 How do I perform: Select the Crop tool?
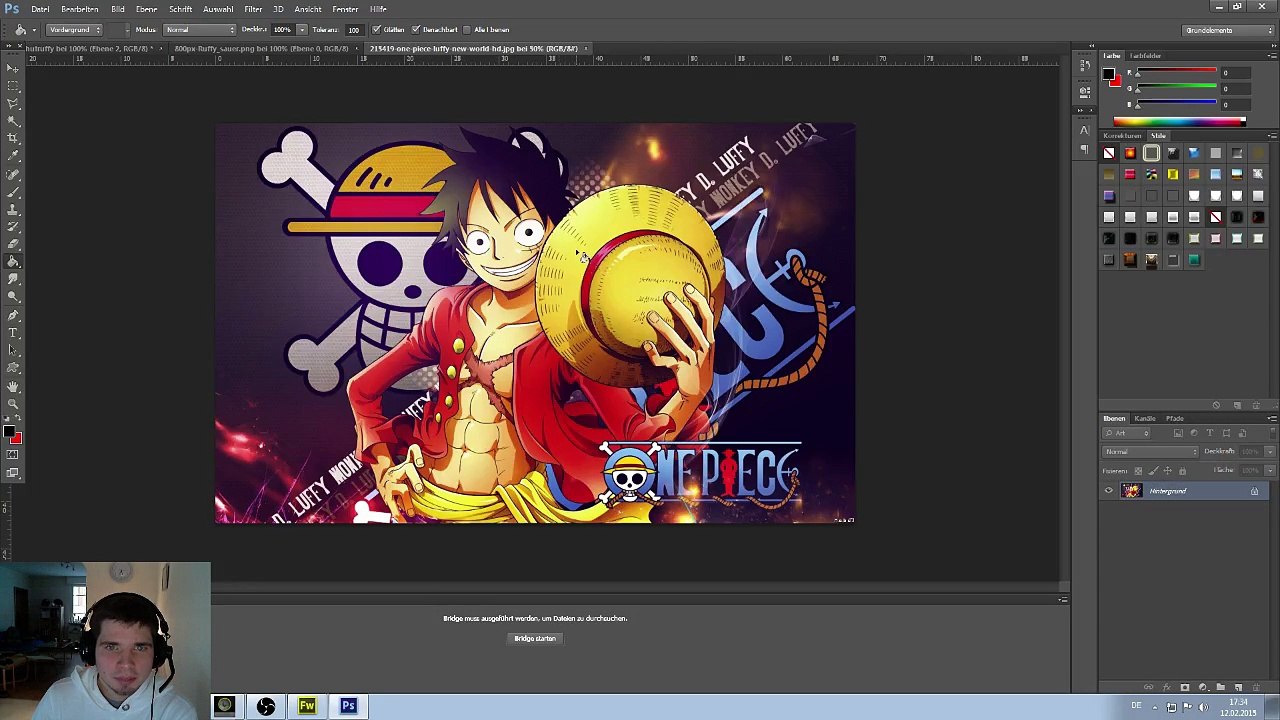[12, 138]
